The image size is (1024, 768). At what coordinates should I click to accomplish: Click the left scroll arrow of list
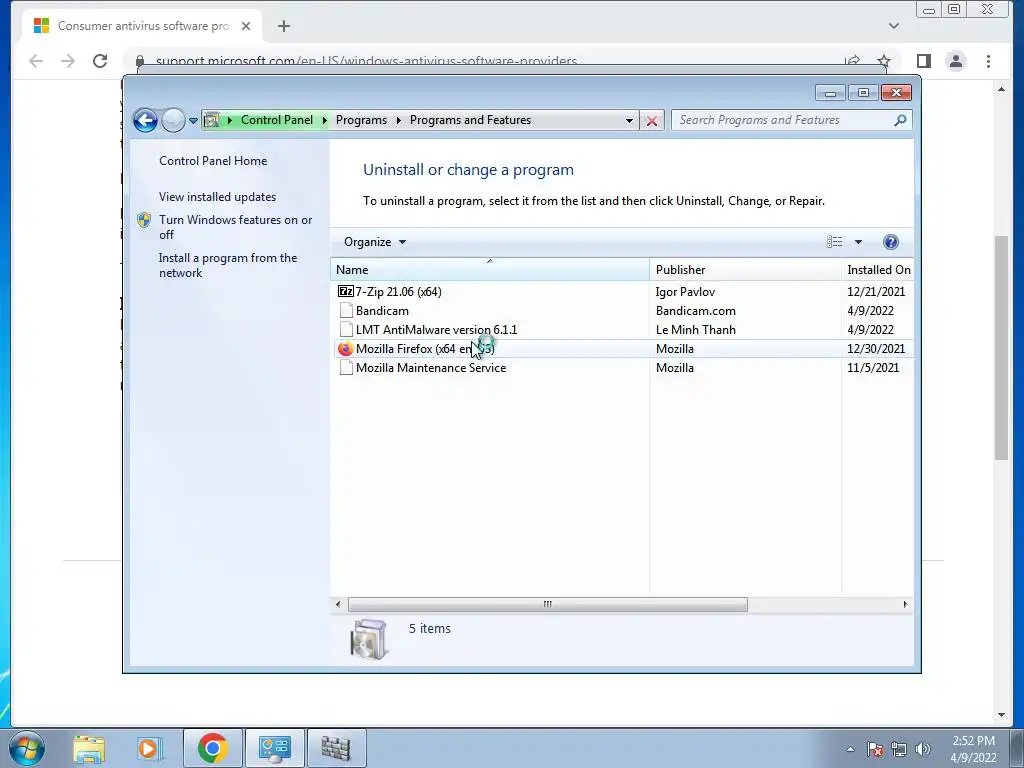[x=338, y=604]
